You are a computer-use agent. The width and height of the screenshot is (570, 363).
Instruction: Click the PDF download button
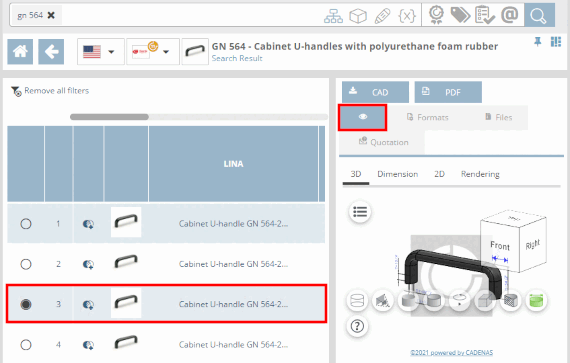pyautogui.click(x=448, y=92)
